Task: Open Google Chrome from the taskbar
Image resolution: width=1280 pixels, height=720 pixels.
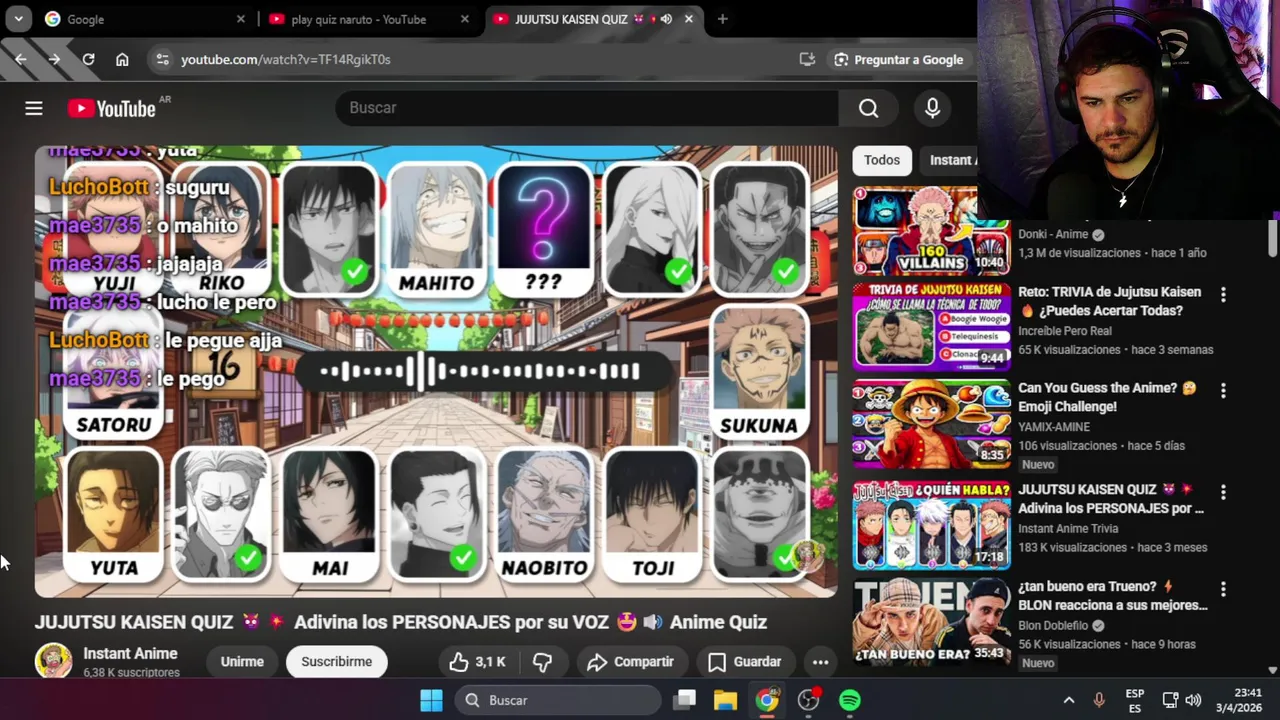Action: click(x=767, y=700)
